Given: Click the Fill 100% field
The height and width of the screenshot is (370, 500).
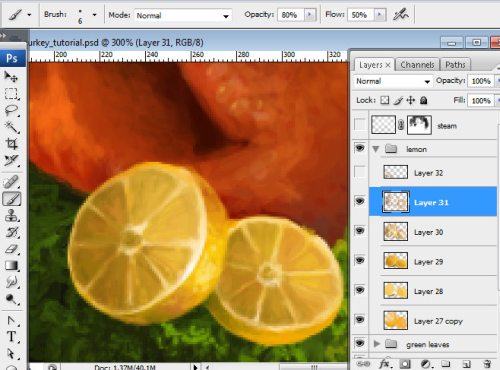Looking at the screenshot, I should pos(480,100).
